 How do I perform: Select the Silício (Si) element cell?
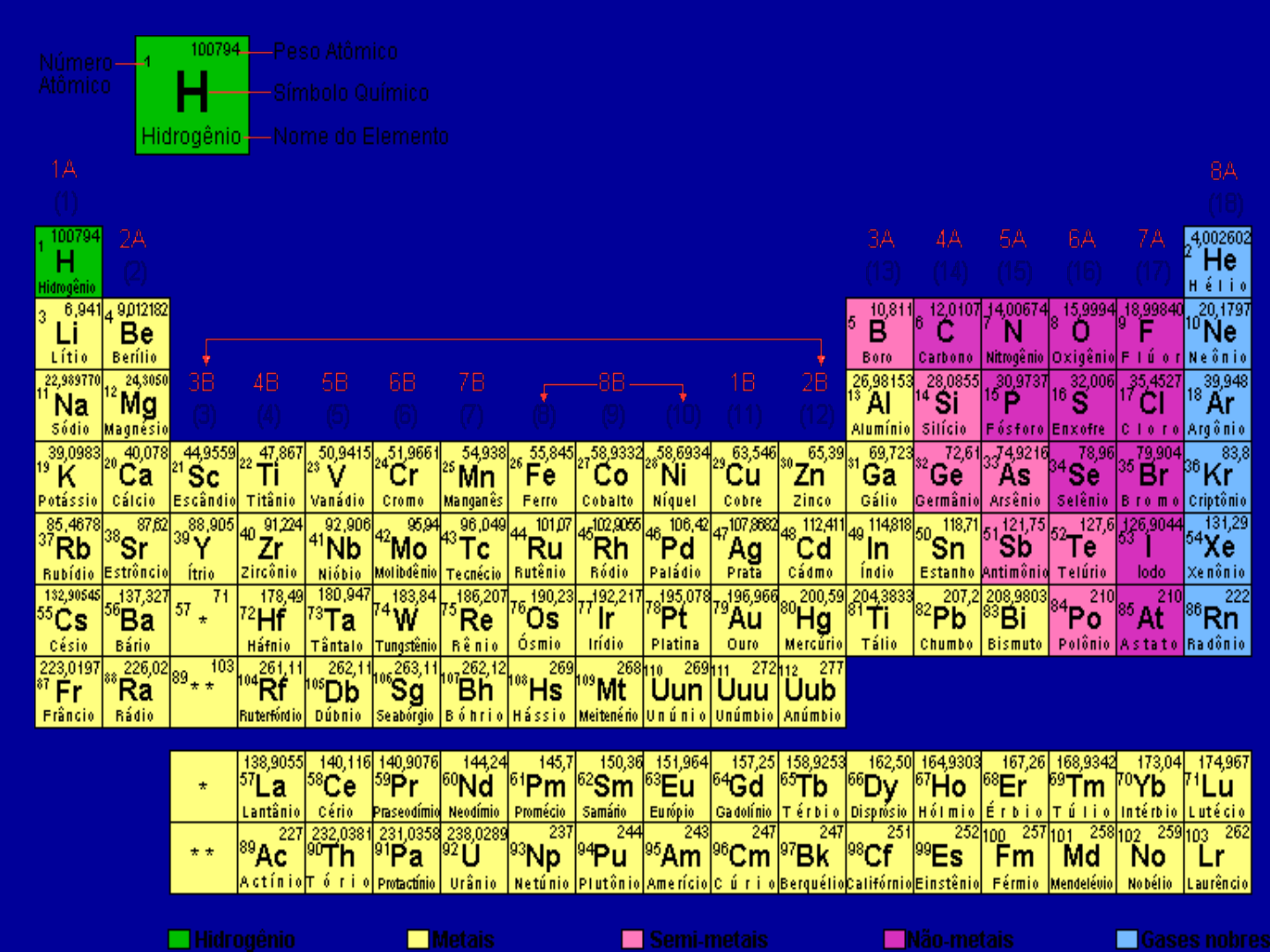click(947, 405)
